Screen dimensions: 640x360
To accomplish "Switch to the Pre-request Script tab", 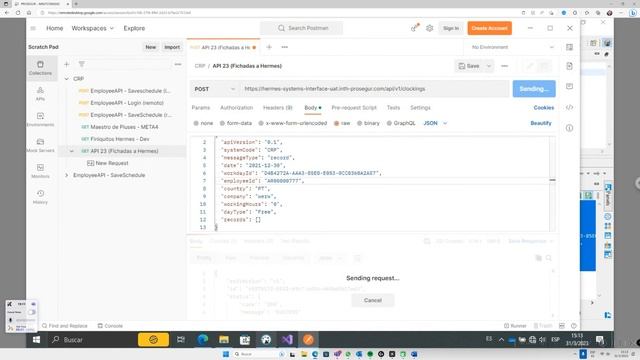I will coord(354,108).
